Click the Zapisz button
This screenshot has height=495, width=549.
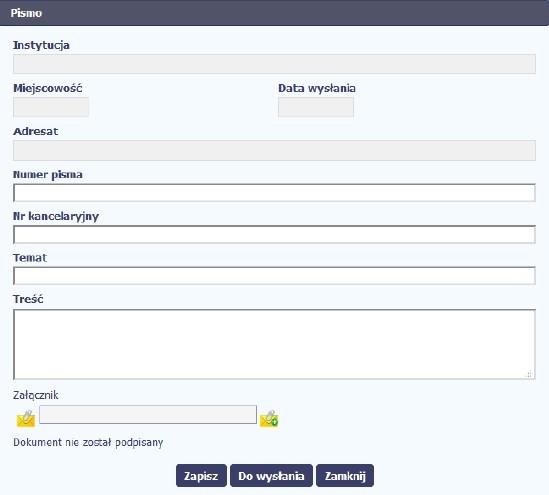[x=201, y=476]
